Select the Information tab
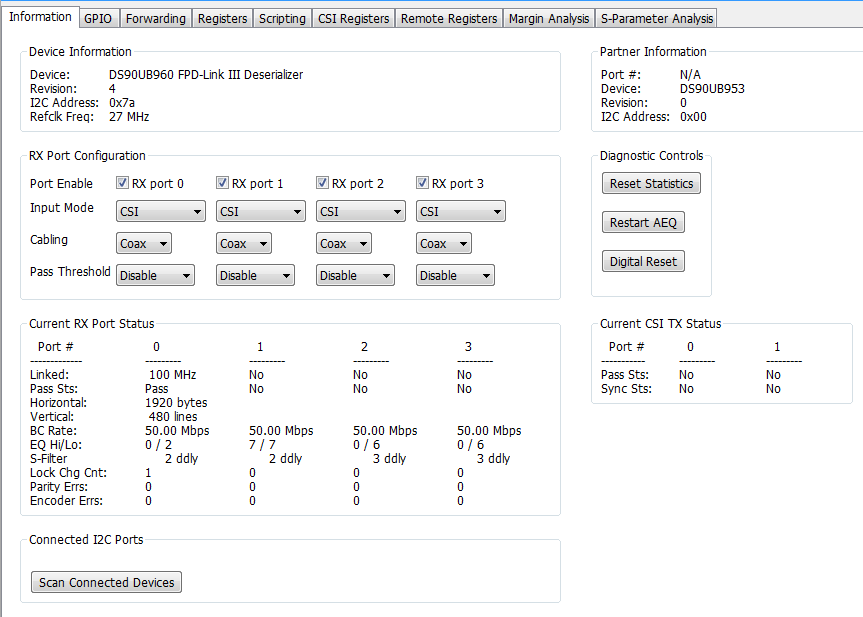Image resolution: width=863 pixels, height=617 pixels. pyautogui.click(x=40, y=17)
